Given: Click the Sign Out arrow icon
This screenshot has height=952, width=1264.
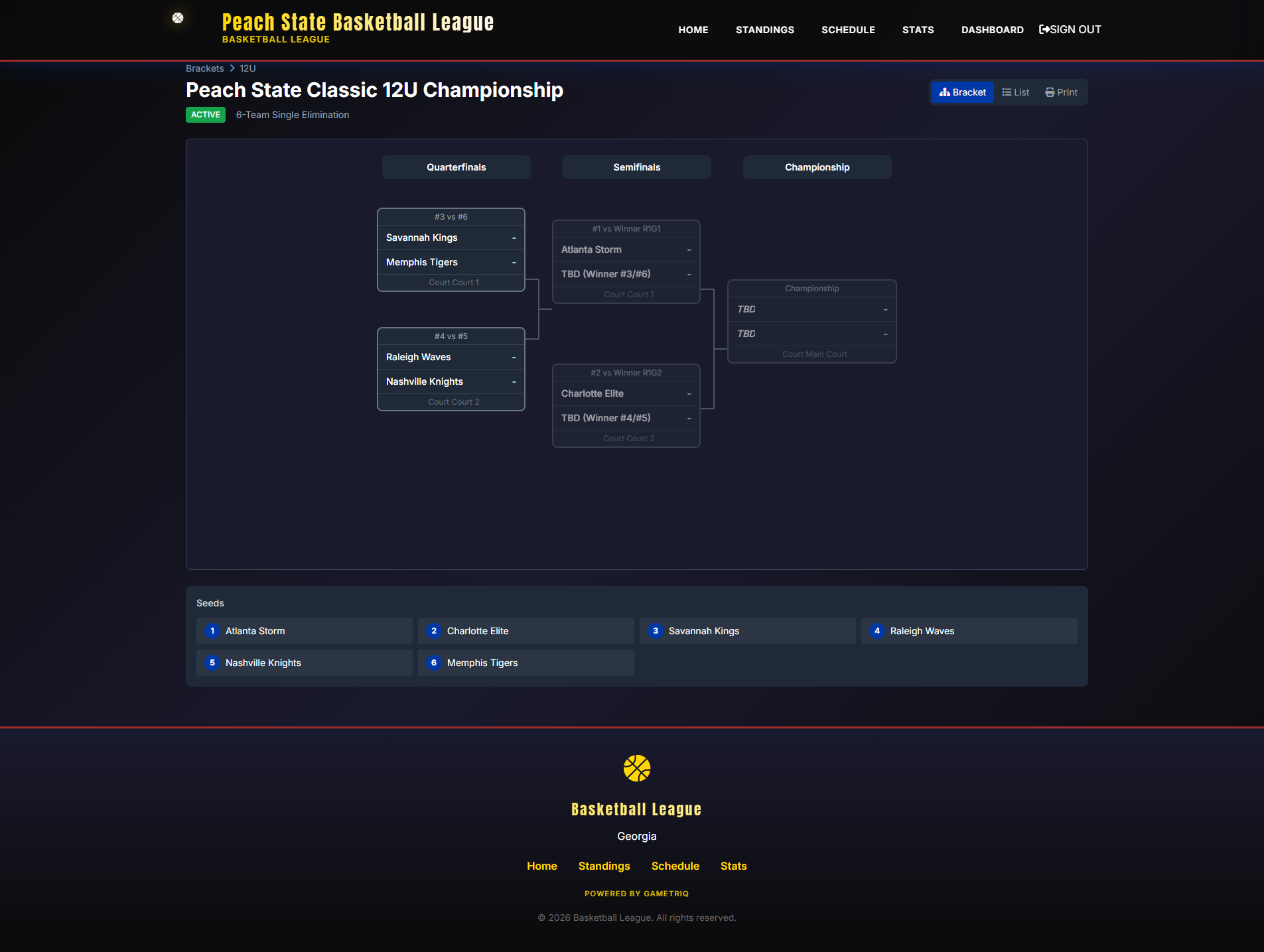Looking at the screenshot, I should tap(1044, 29).
